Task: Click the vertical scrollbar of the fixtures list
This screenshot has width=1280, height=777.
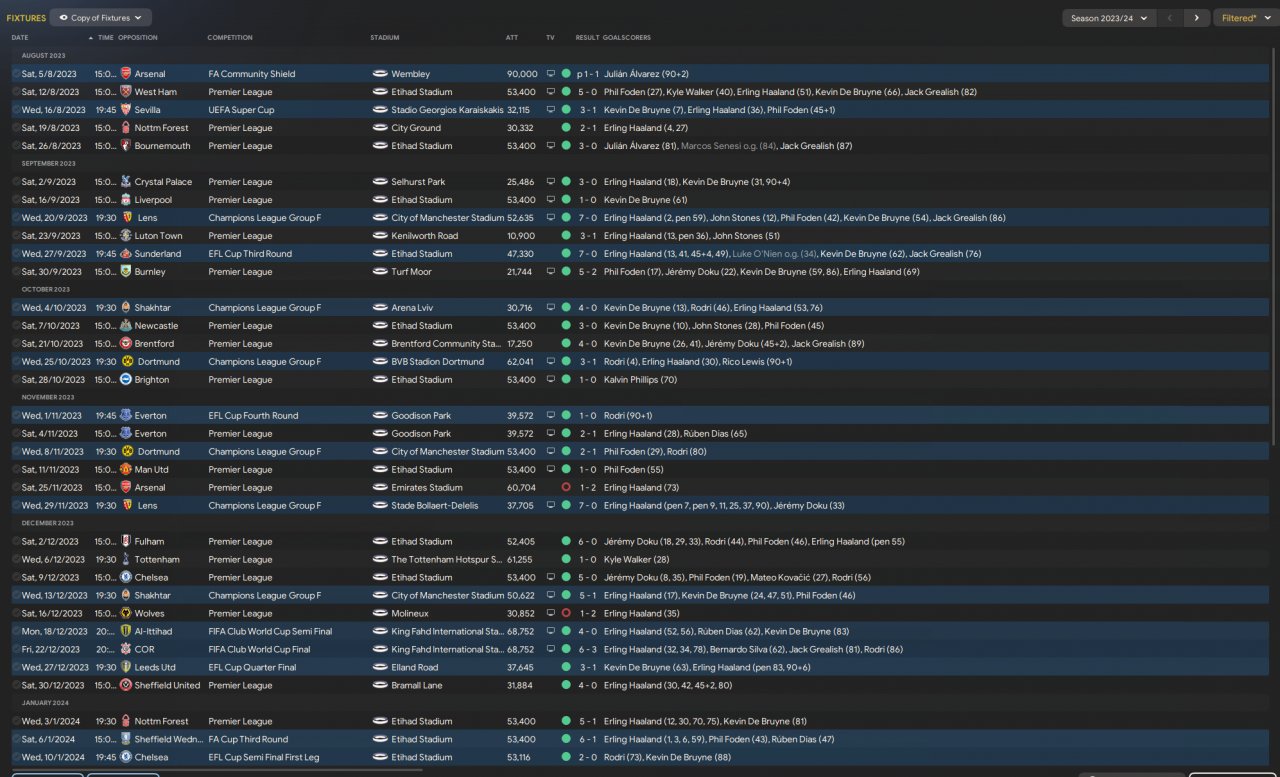Action: [x=1274, y=245]
